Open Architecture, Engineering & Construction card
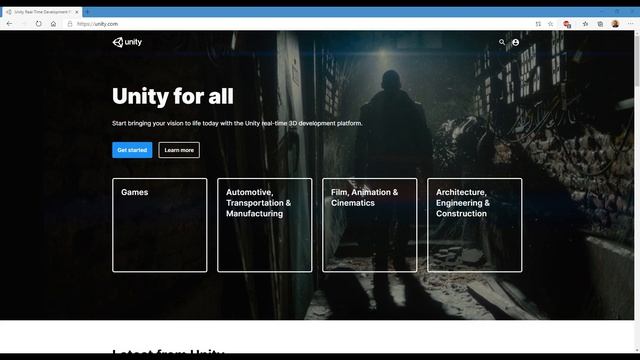The image size is (640, 360). 474,225
